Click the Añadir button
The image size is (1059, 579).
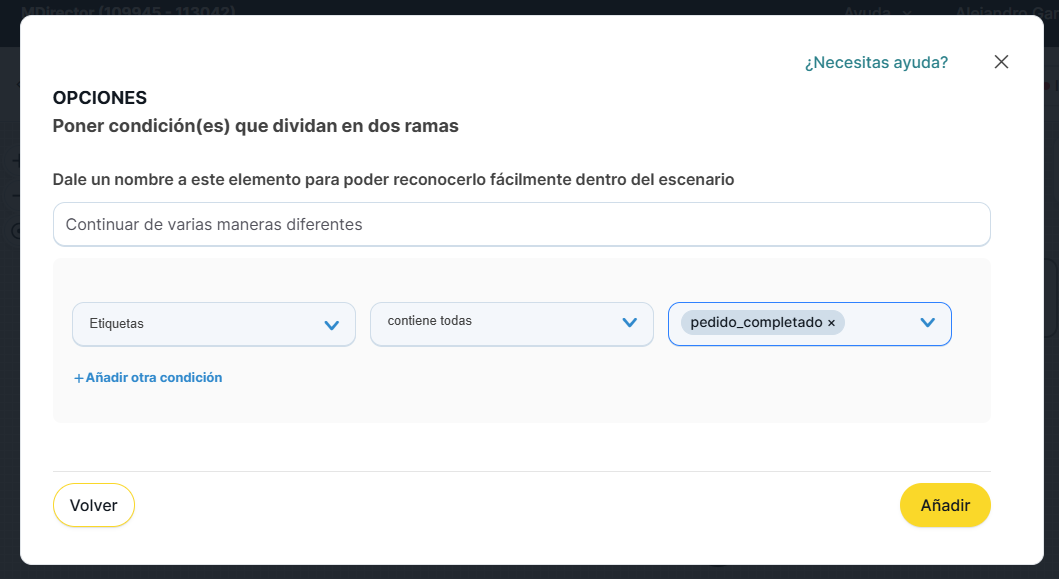click(x=945, y=505)
